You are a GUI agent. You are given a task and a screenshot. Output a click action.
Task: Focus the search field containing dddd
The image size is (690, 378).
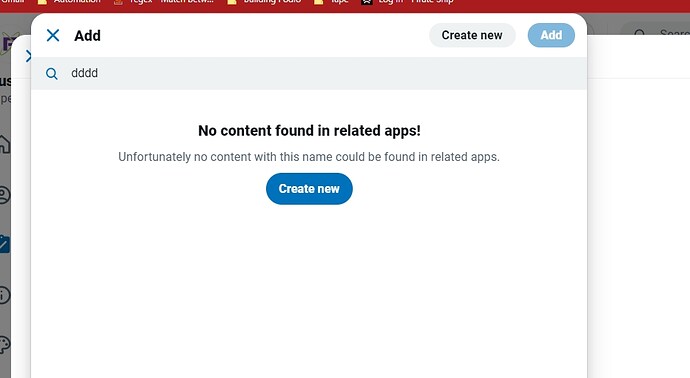pyautogui.click(x=309, y=73)
